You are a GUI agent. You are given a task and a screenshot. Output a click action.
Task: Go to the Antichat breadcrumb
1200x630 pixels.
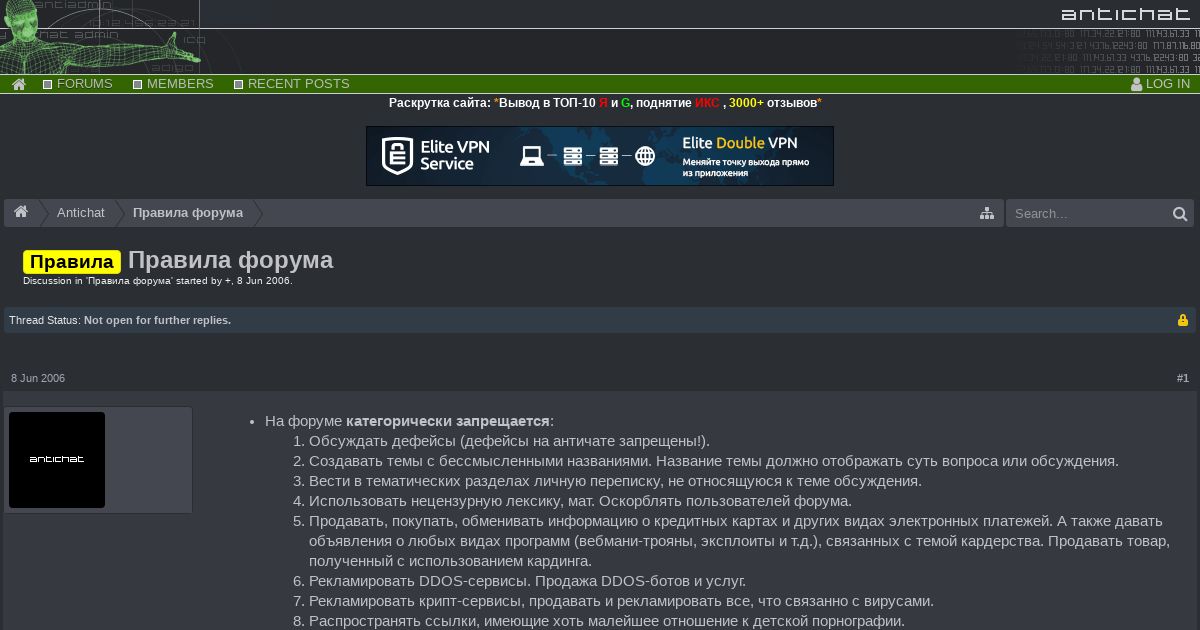click(81, 213)
